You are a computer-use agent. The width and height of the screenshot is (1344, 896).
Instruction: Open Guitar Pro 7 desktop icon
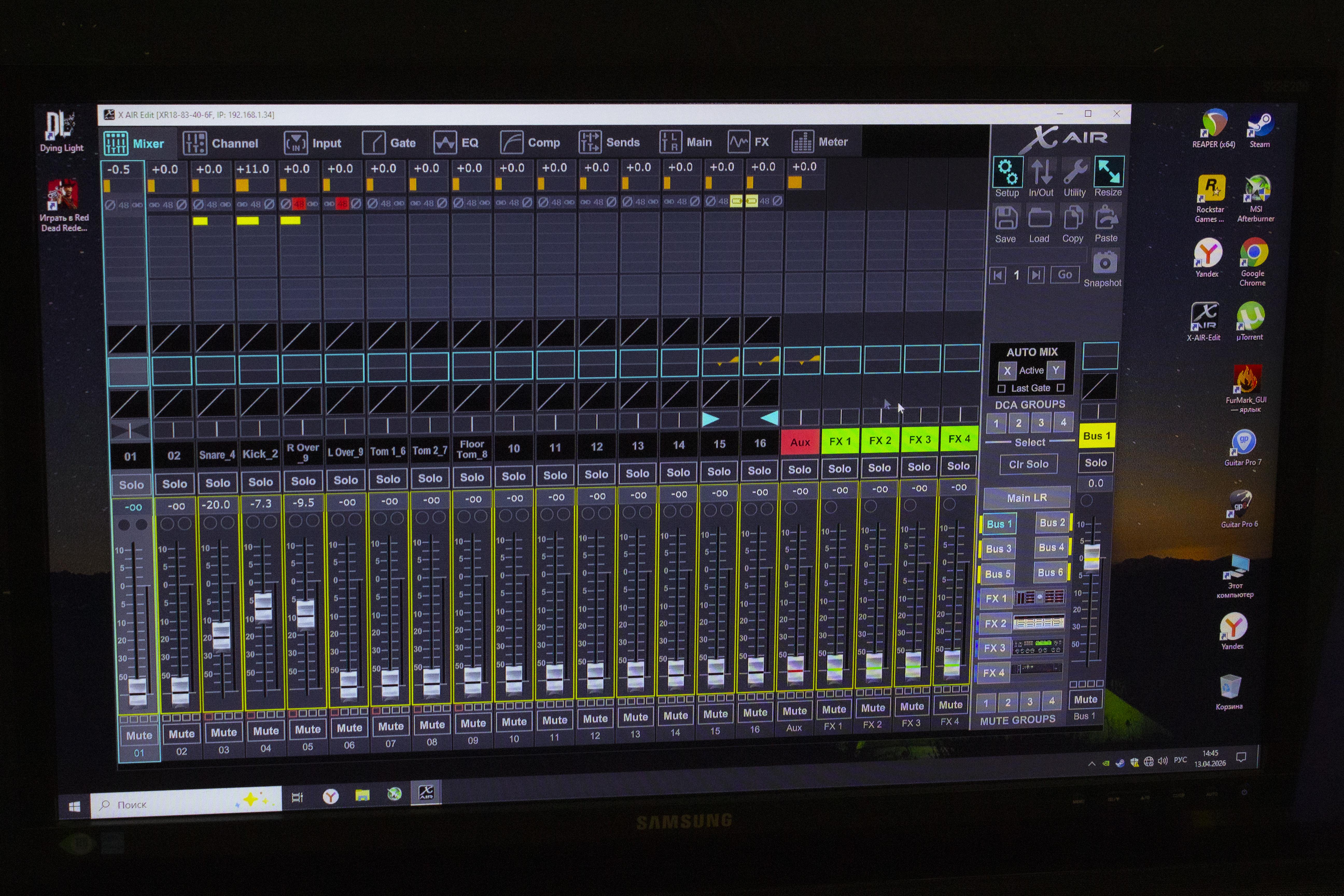point(1243,447)
